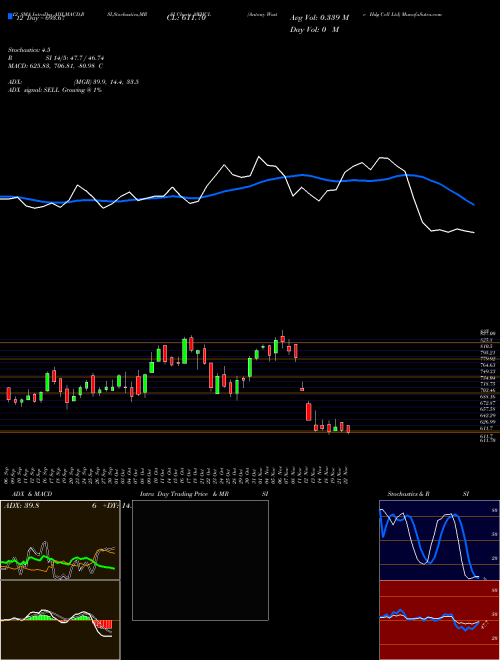This screenshot has height=660, width=500.
Task: Open the ADX indicator chart with green line
Action: (x=60, y=540)
